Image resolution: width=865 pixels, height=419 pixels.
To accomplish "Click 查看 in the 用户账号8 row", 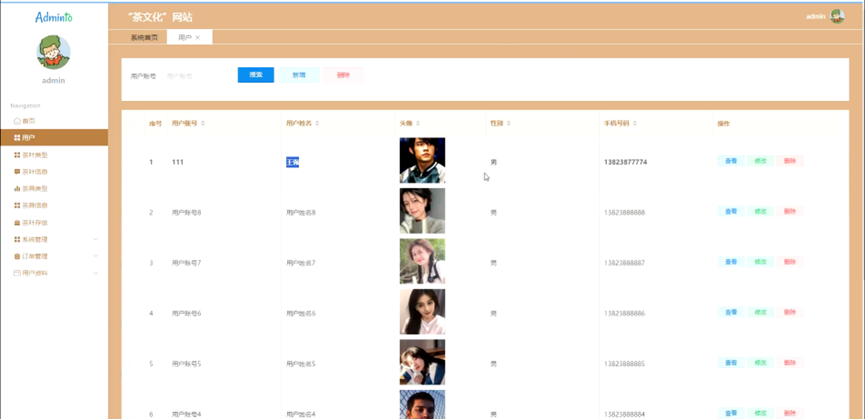I will (x=730, y=211).
